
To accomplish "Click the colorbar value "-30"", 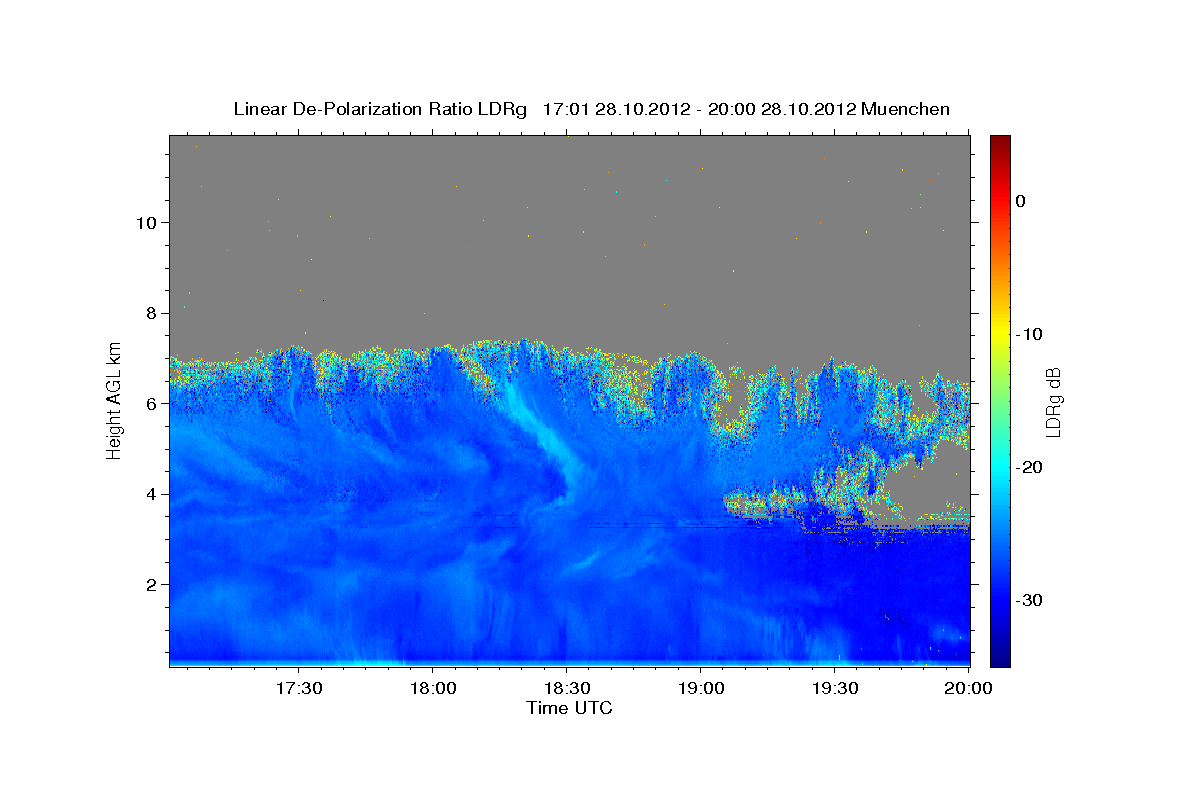I will pyautogui.click(x=1030, y=600).
